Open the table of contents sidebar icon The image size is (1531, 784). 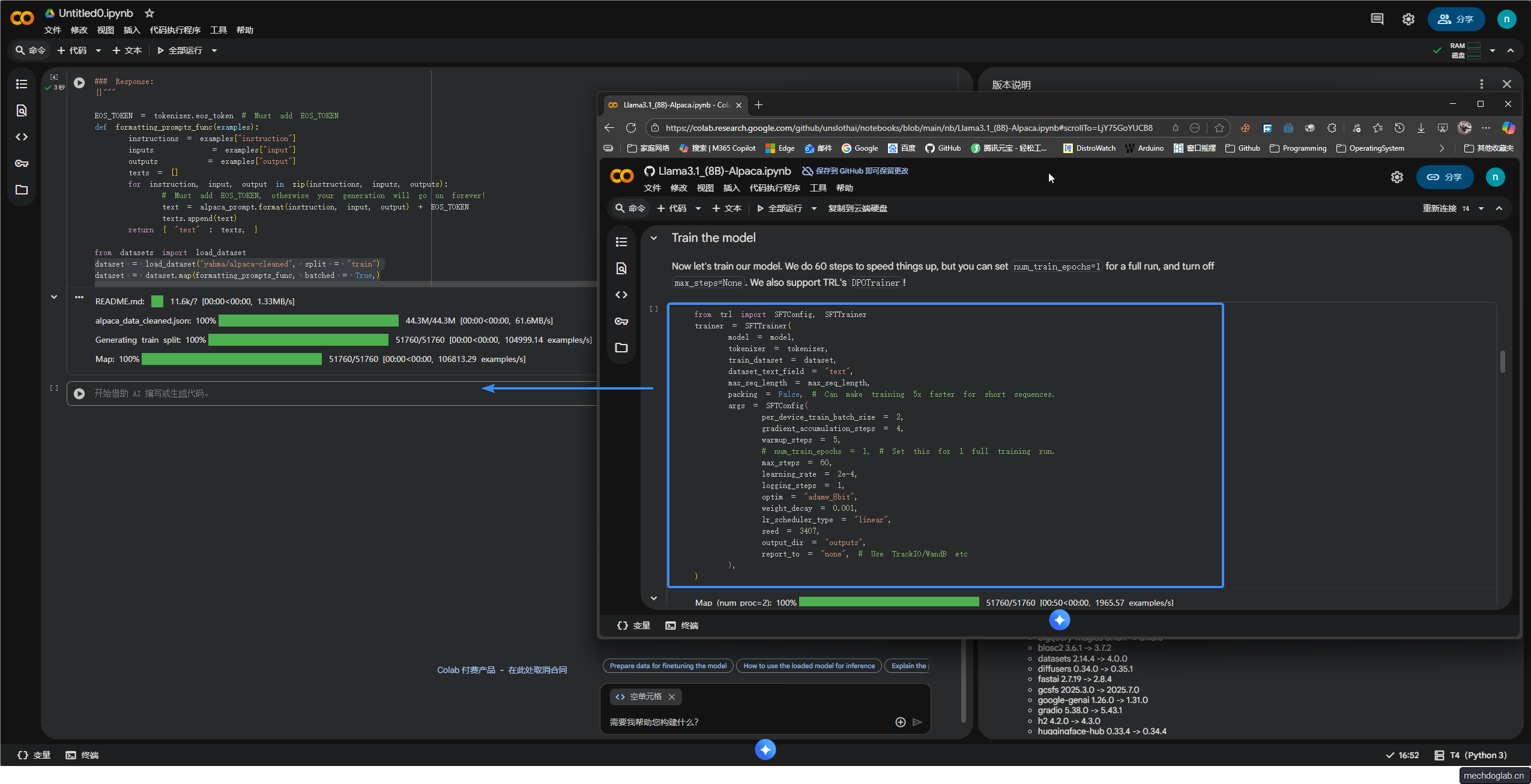pos(22,84)
